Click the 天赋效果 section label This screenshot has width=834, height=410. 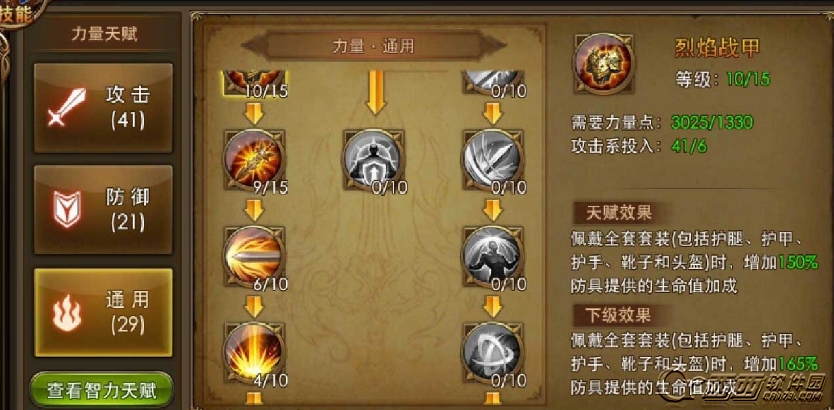click(x=619, y=213)
